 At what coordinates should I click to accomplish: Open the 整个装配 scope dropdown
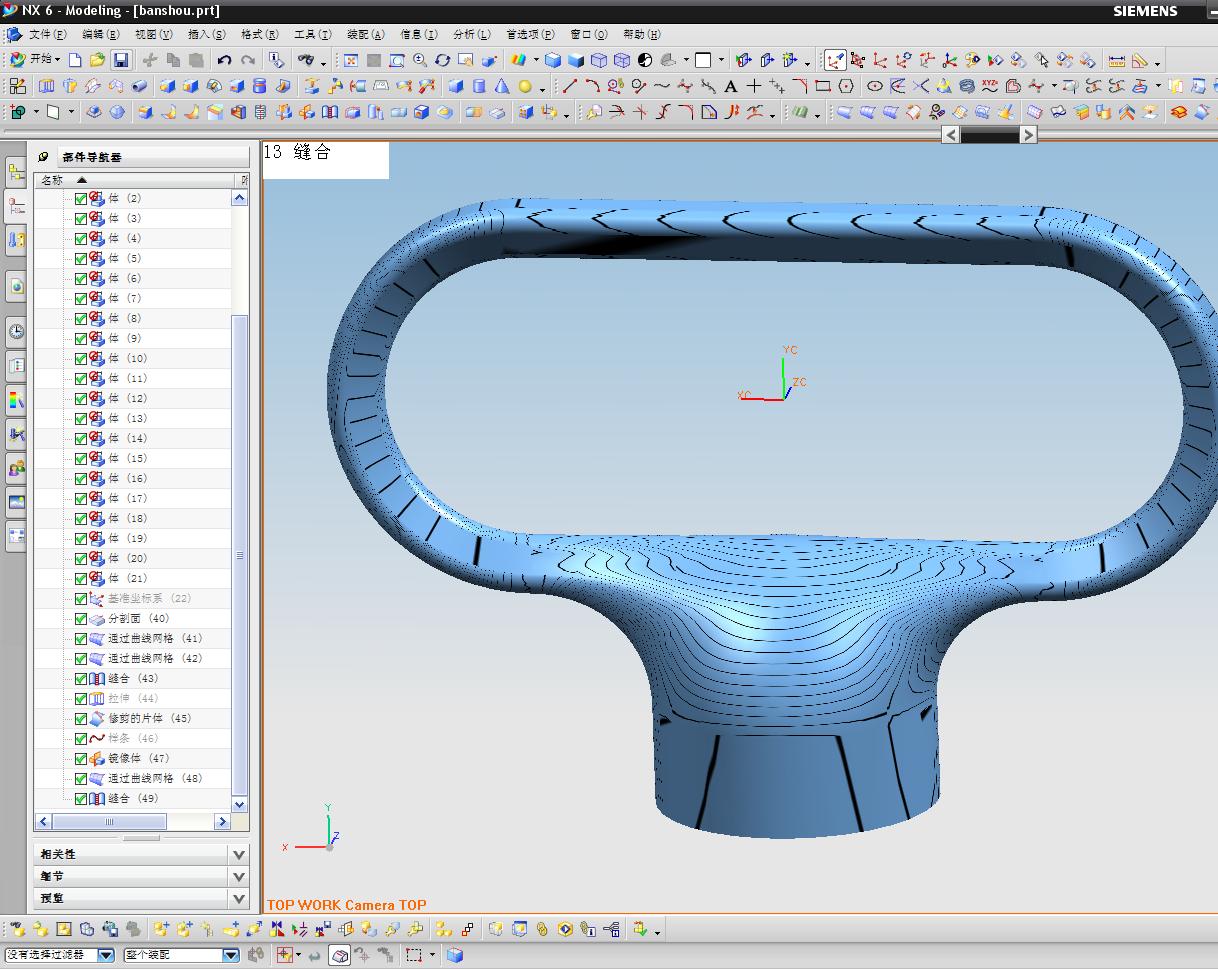pos(230,955)
